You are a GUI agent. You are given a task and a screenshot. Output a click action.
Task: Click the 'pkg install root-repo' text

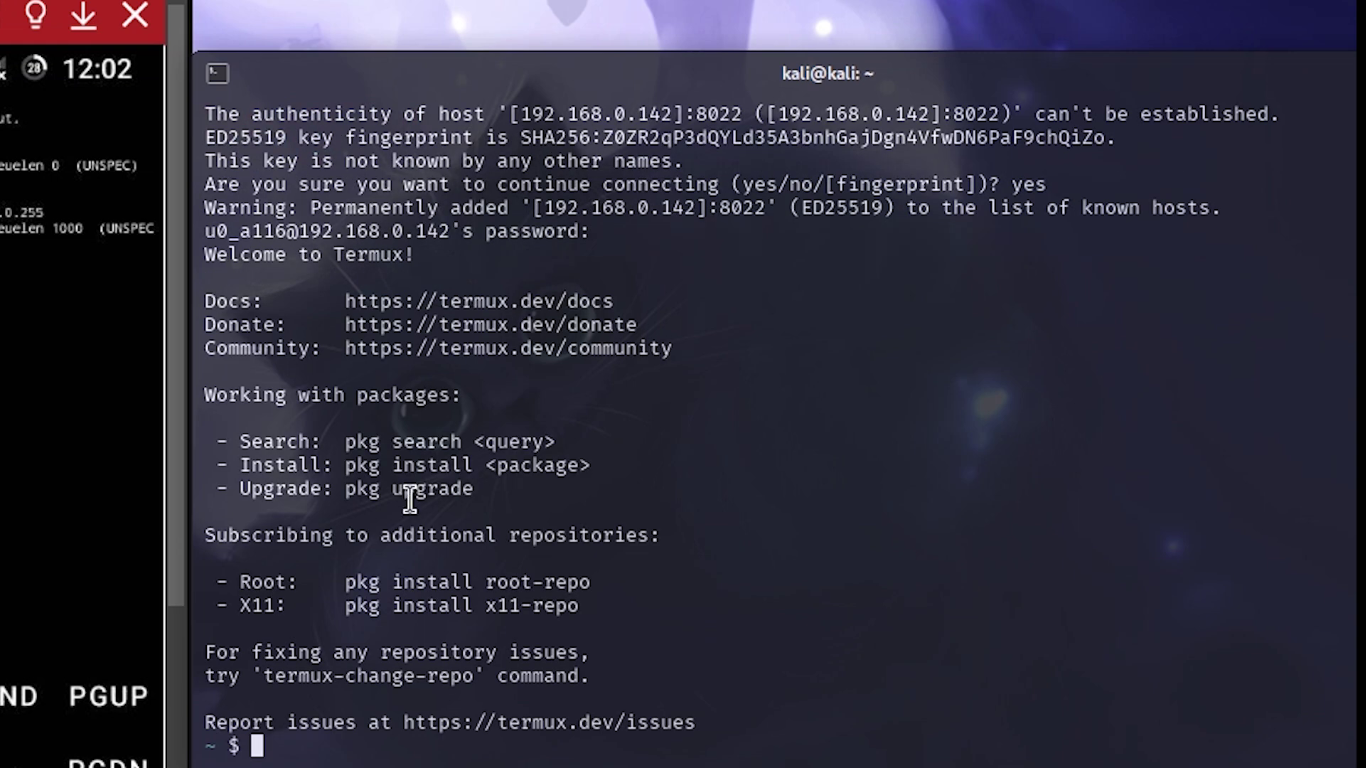point(467,582)
